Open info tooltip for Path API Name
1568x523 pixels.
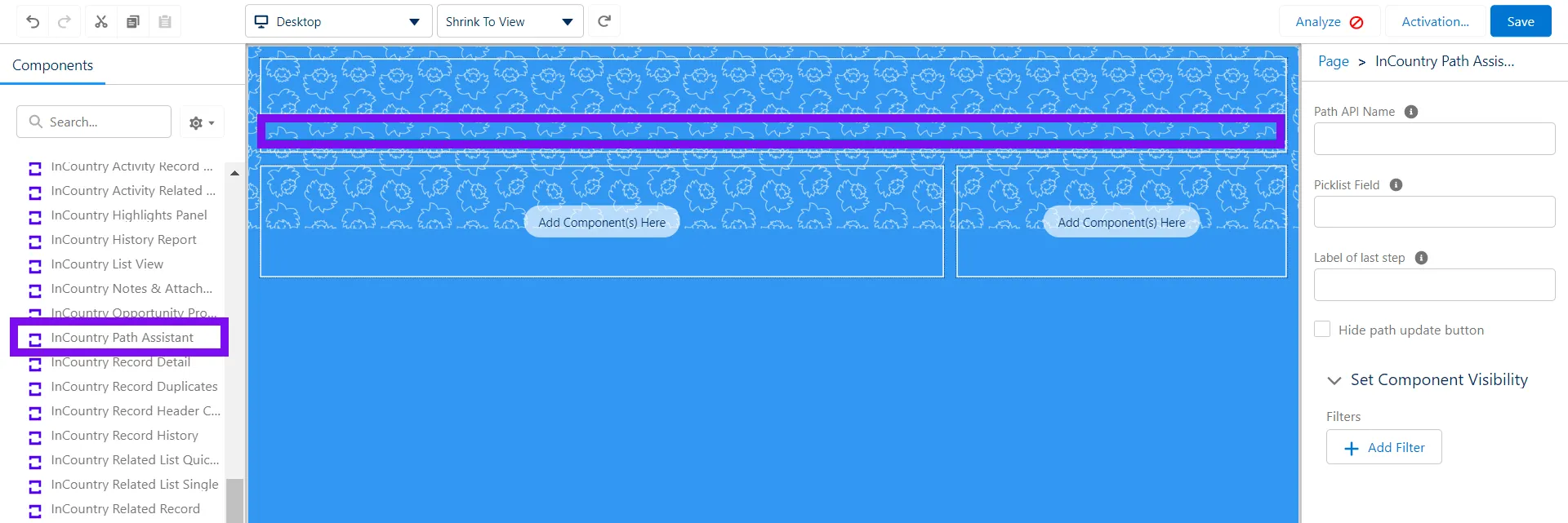pos(1410,112)
